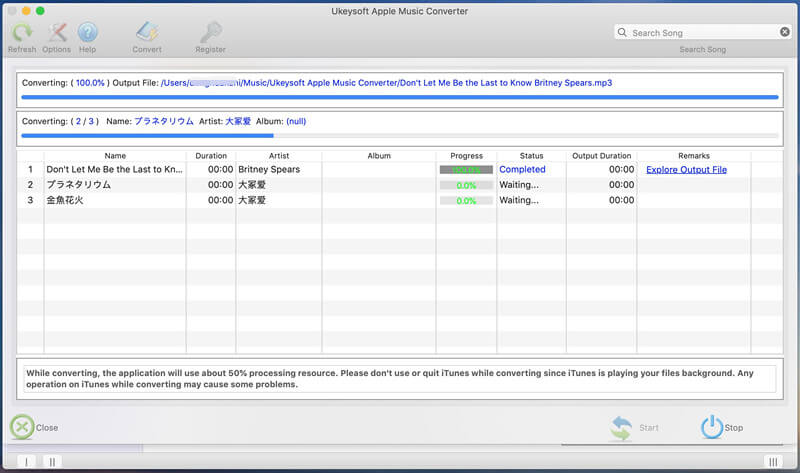Click the Progress column header
The height and width of the screenshot is (473, 800).
(466, 156)
